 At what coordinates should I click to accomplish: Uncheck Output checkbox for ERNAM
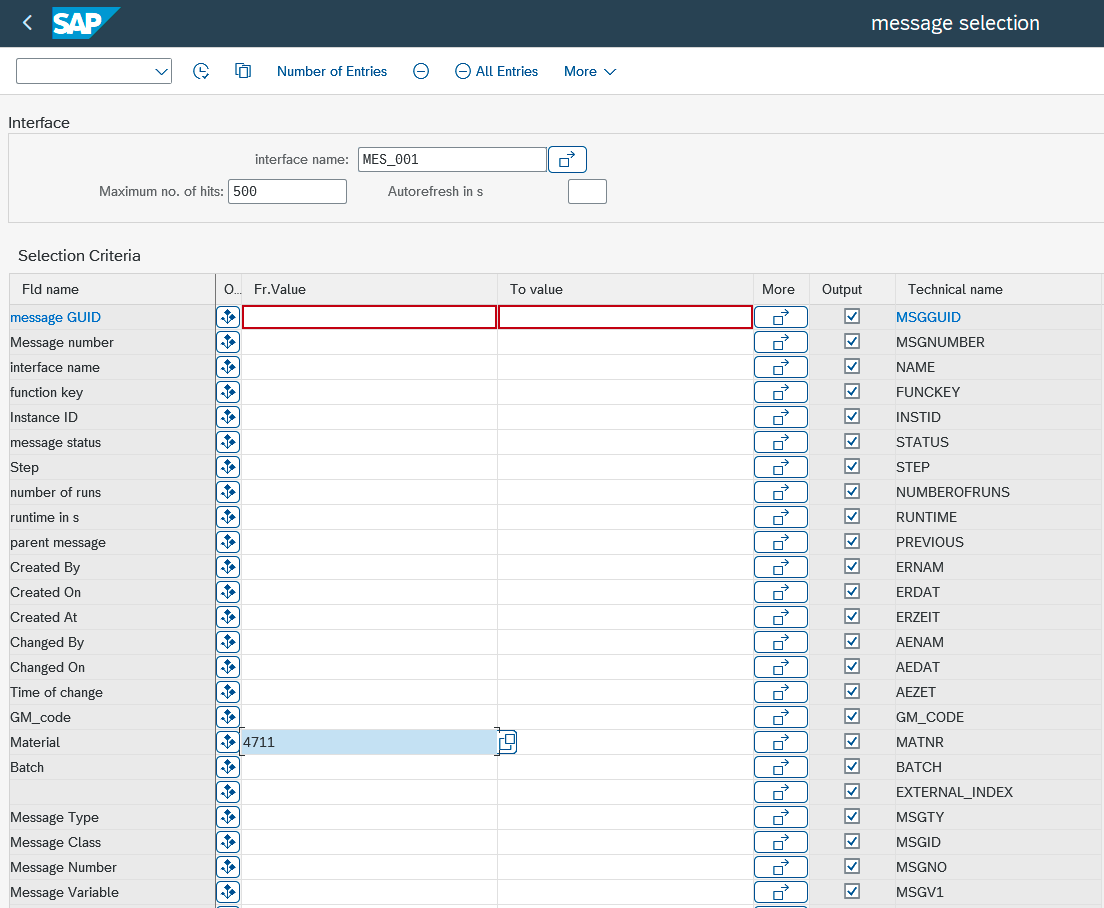click(x=852, y=566)
